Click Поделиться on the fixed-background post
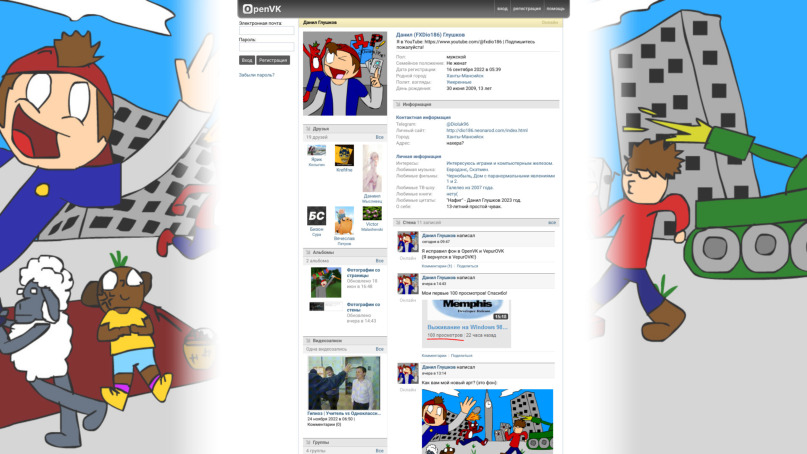 [x=467, y=266]
